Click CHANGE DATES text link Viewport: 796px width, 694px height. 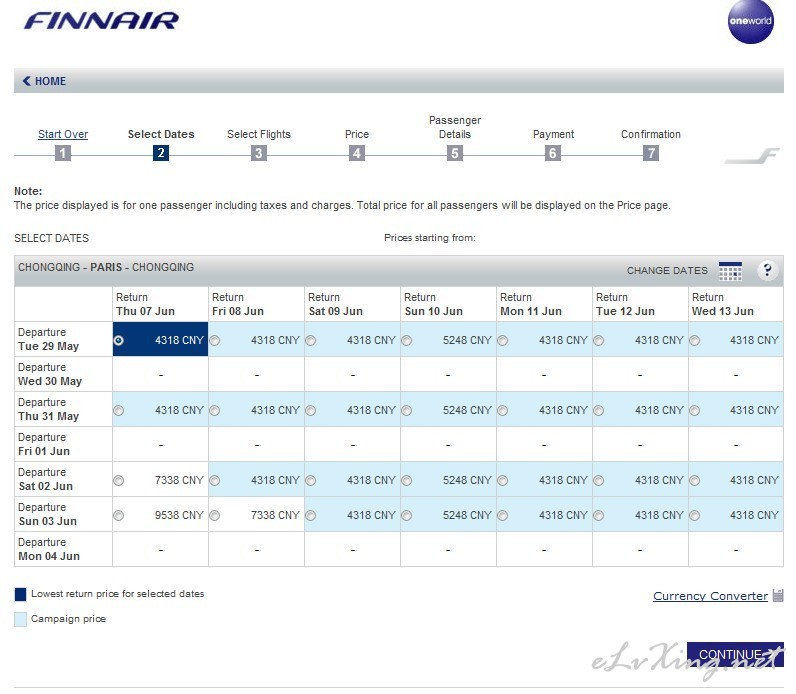(667, 271)
